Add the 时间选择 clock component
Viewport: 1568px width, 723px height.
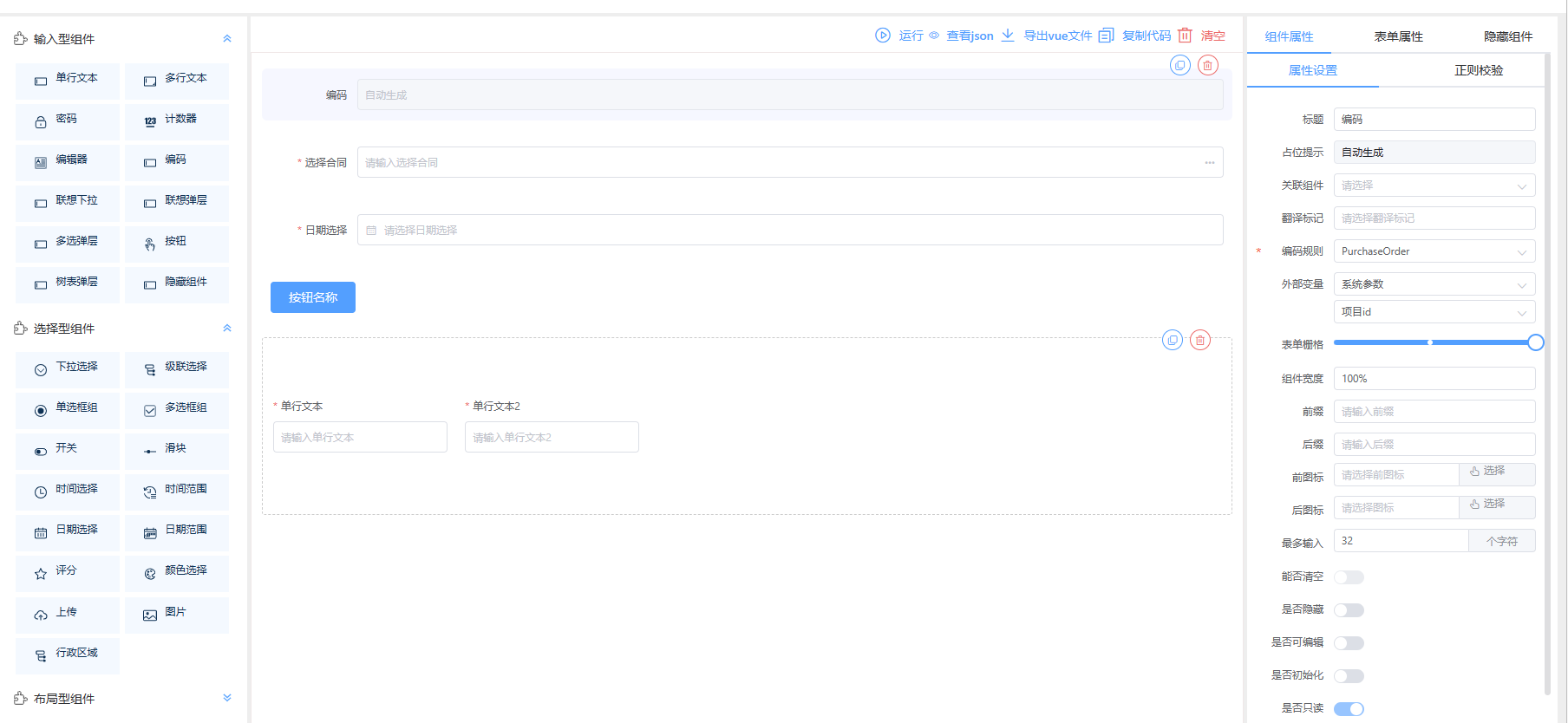click(x=68, y=492)
